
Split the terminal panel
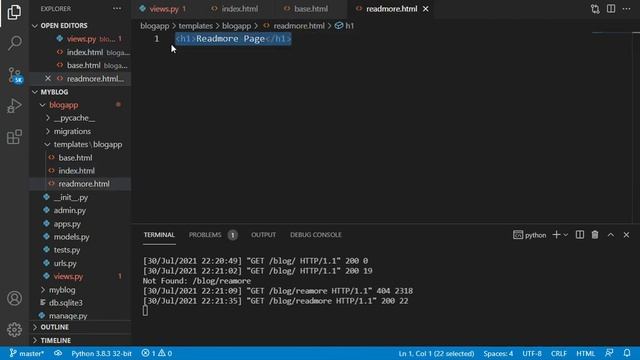[x=580, y=235]
